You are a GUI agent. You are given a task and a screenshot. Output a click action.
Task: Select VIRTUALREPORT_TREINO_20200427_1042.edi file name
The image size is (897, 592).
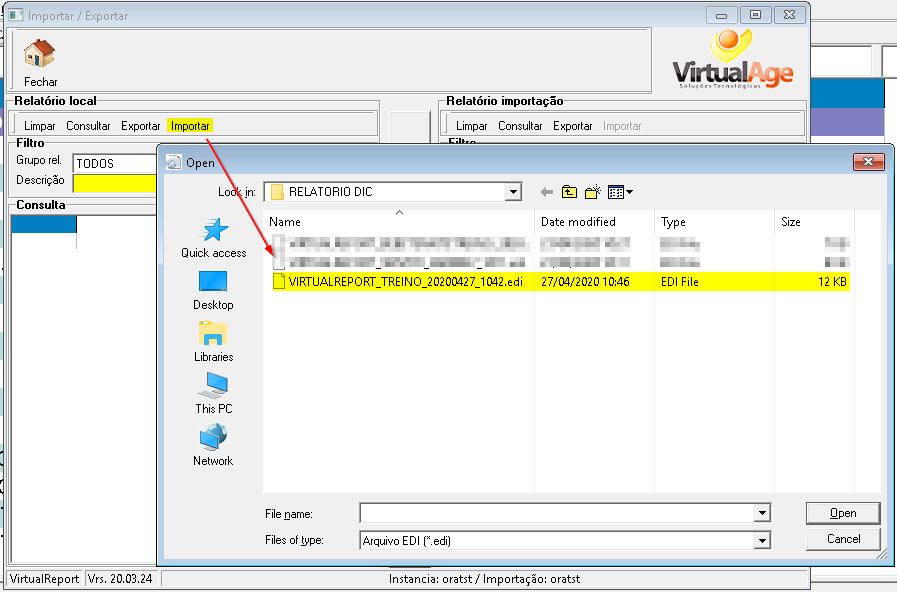[406, 281]
